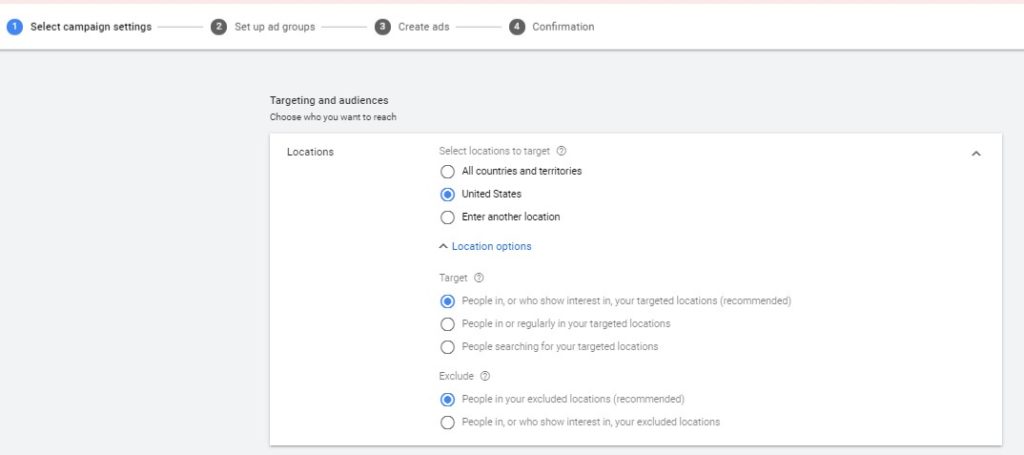Choose People in, or show interest in, excluded locations
This screenshot has width=1024, height=455.
tap(447, 422)
